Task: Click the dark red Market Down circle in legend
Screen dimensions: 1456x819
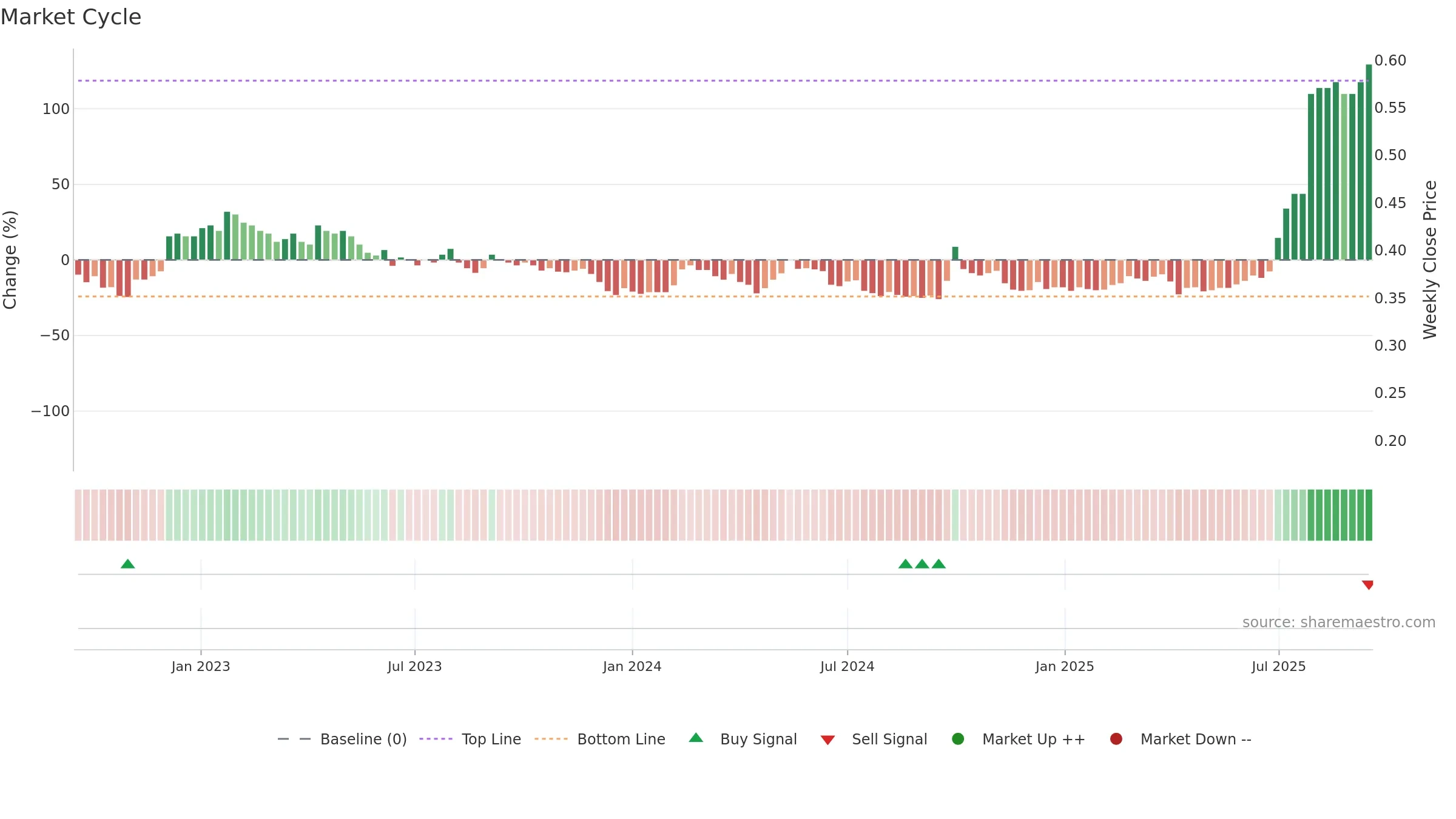Action: tap(1116, 739)
